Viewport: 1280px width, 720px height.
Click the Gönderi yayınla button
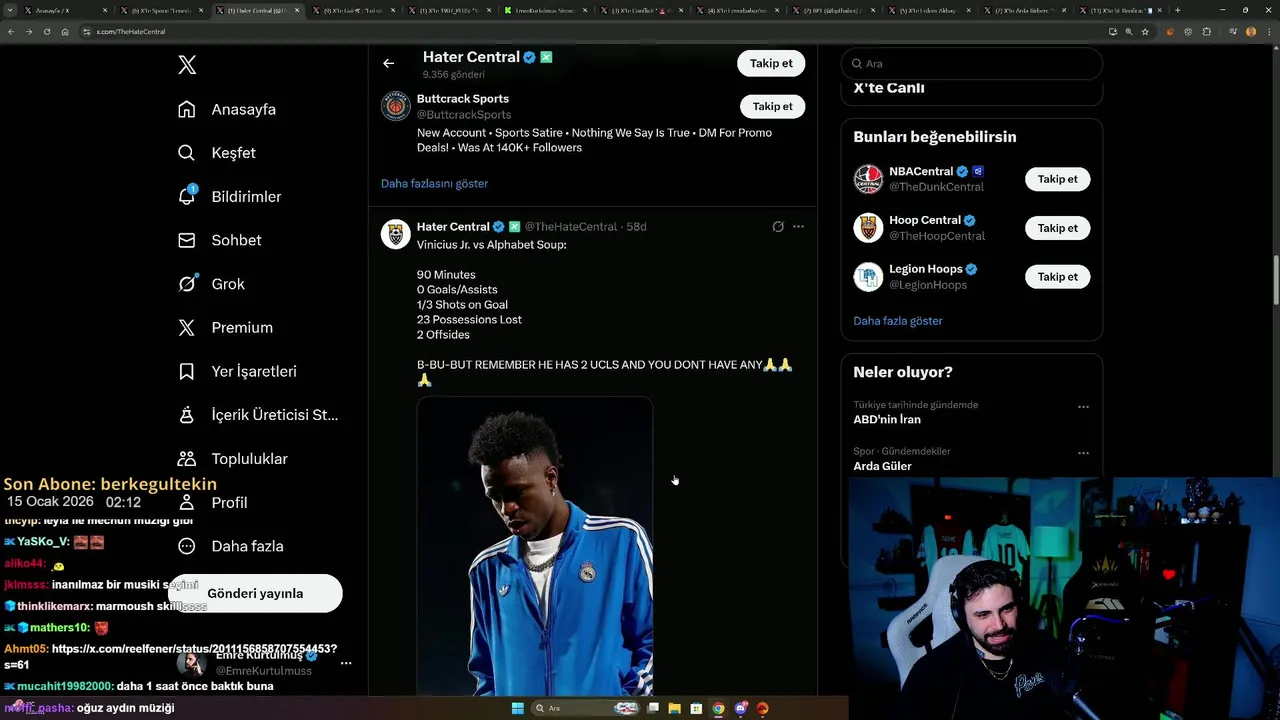[255, 593]
